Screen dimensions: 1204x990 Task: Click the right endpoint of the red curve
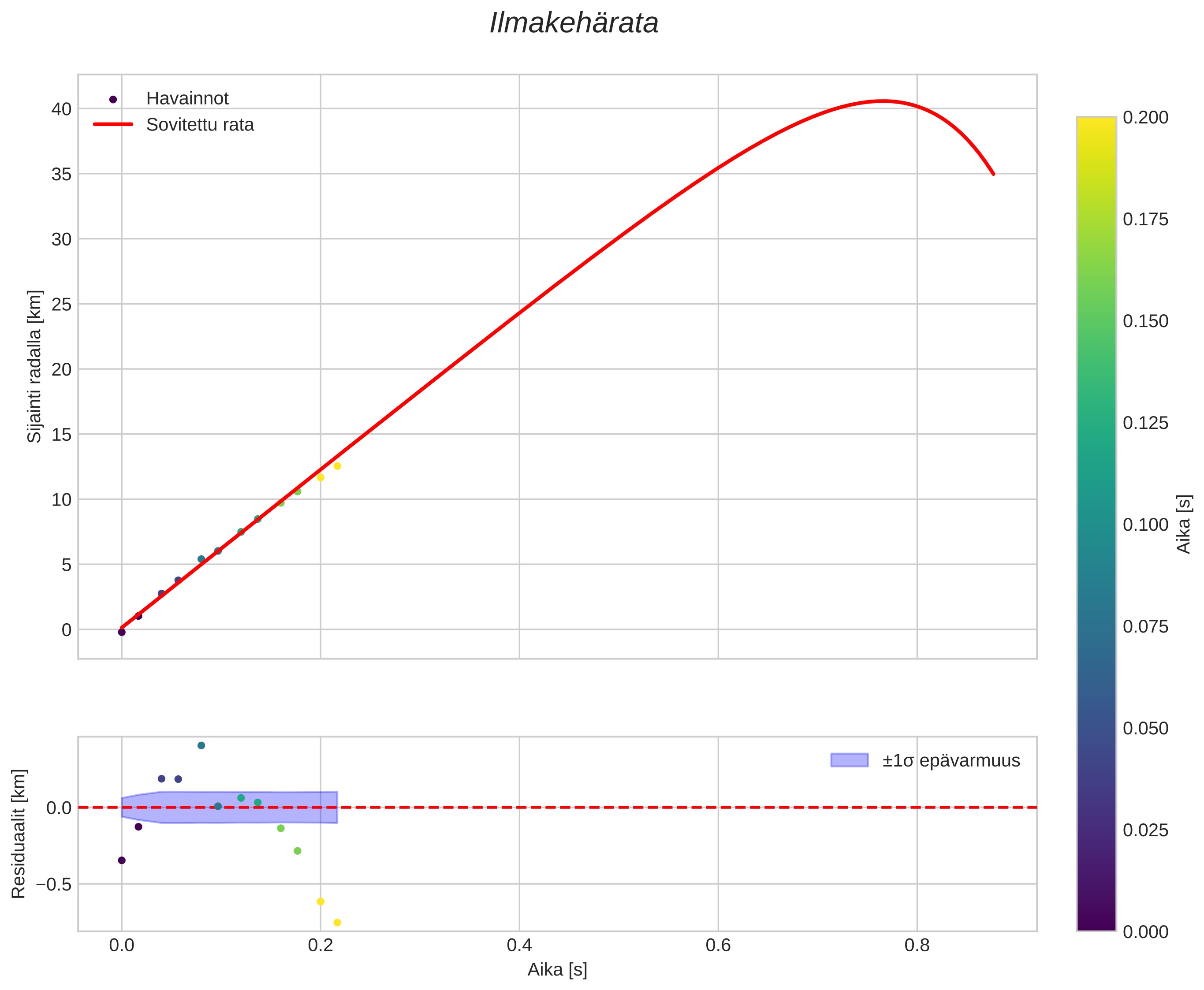(994, 174)
